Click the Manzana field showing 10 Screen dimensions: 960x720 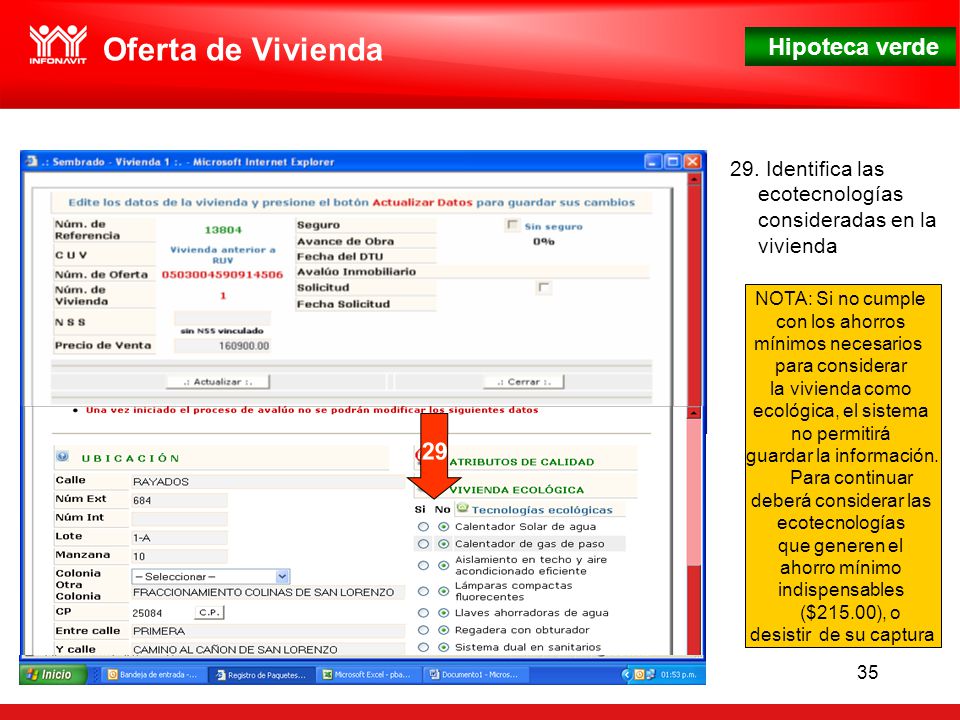coord(179,557)
